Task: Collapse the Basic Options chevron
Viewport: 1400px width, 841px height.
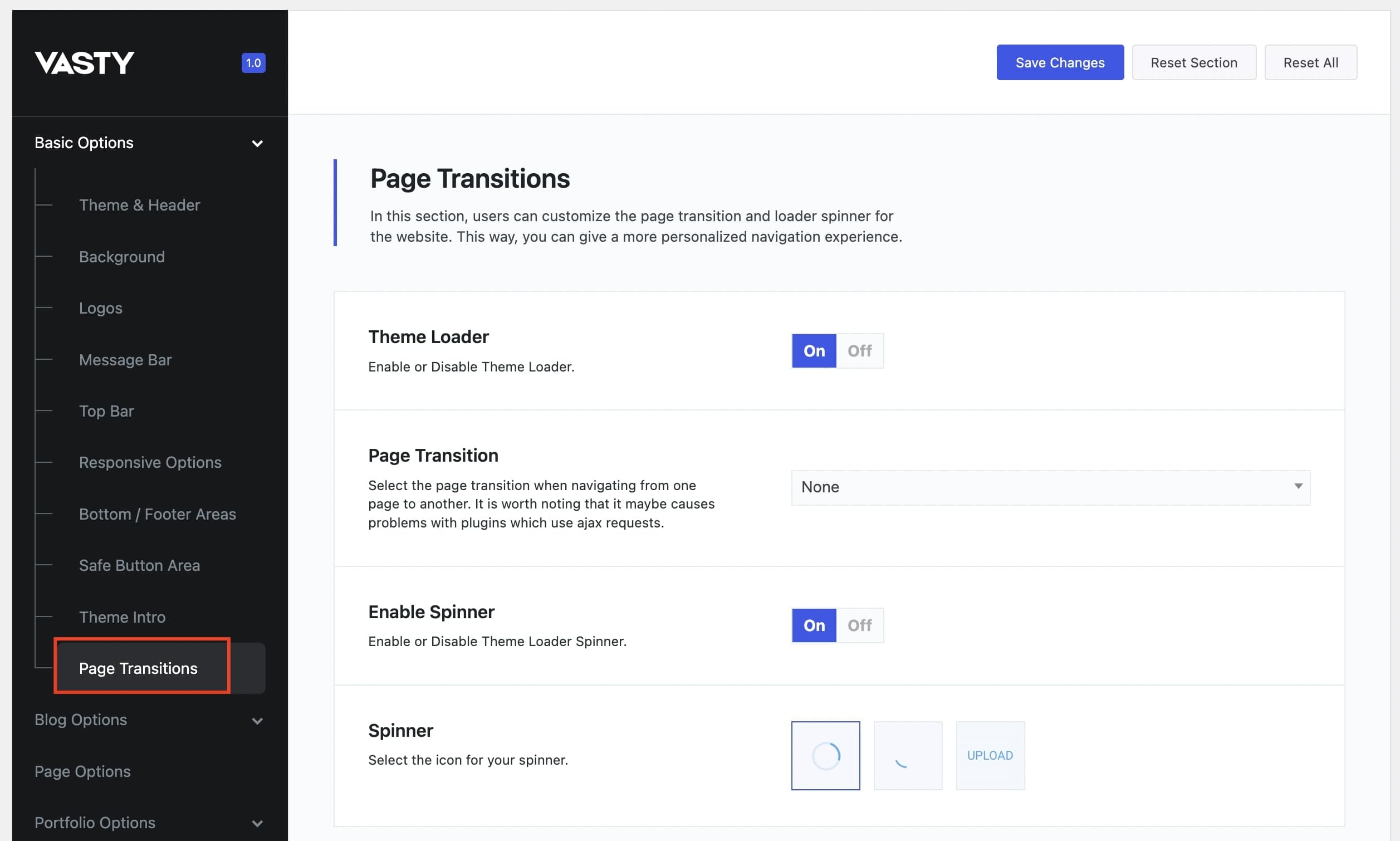Action: [257, 143]
